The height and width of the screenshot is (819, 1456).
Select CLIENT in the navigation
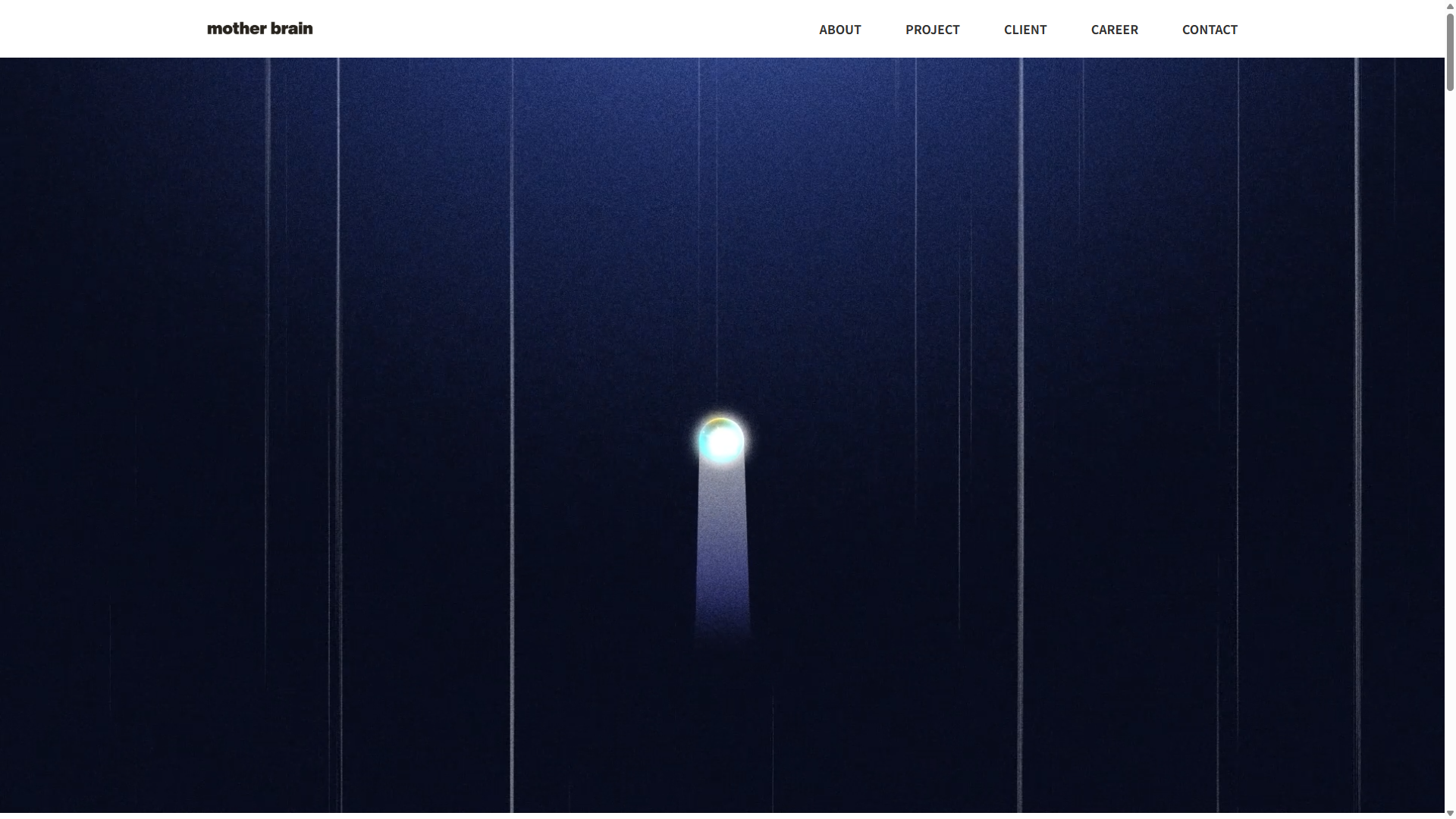tap(1025, 30)
